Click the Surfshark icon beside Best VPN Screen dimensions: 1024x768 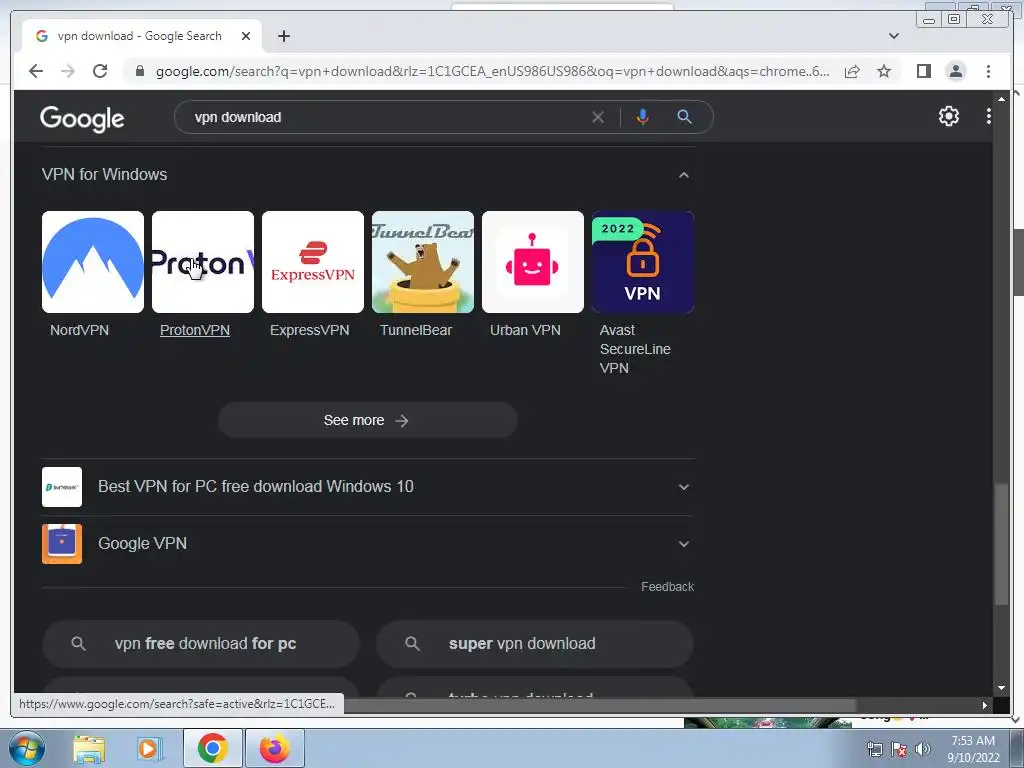(62, 487)
